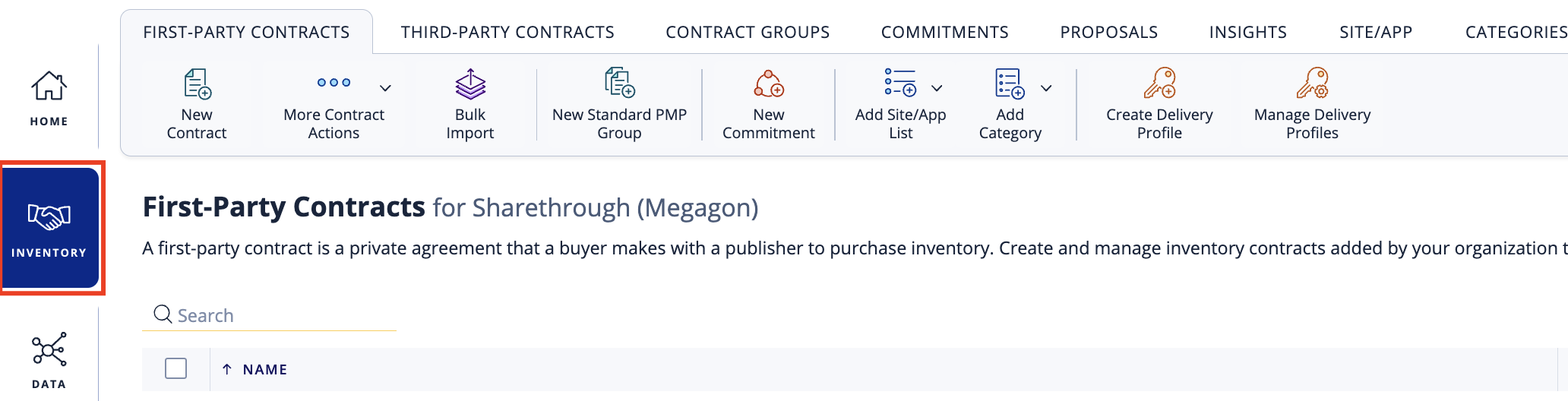Viewport: 1568px width, 401px height.
Task: Click the New Commitment icon
Action: tap(768, 84)
